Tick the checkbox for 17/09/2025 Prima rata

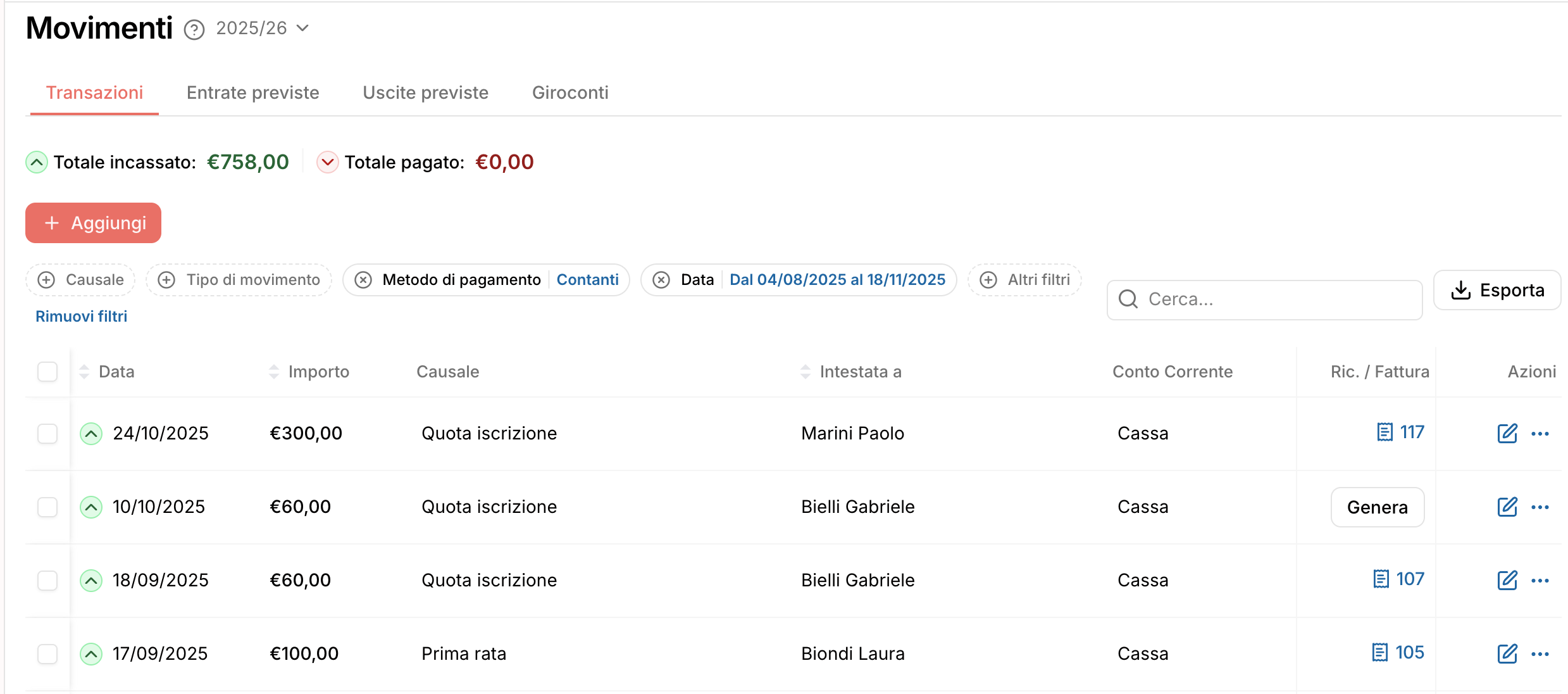(x=47, y=654)
